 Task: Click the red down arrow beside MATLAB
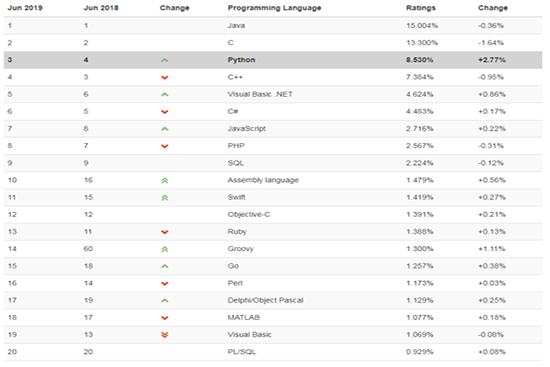(x=165, y=318)
